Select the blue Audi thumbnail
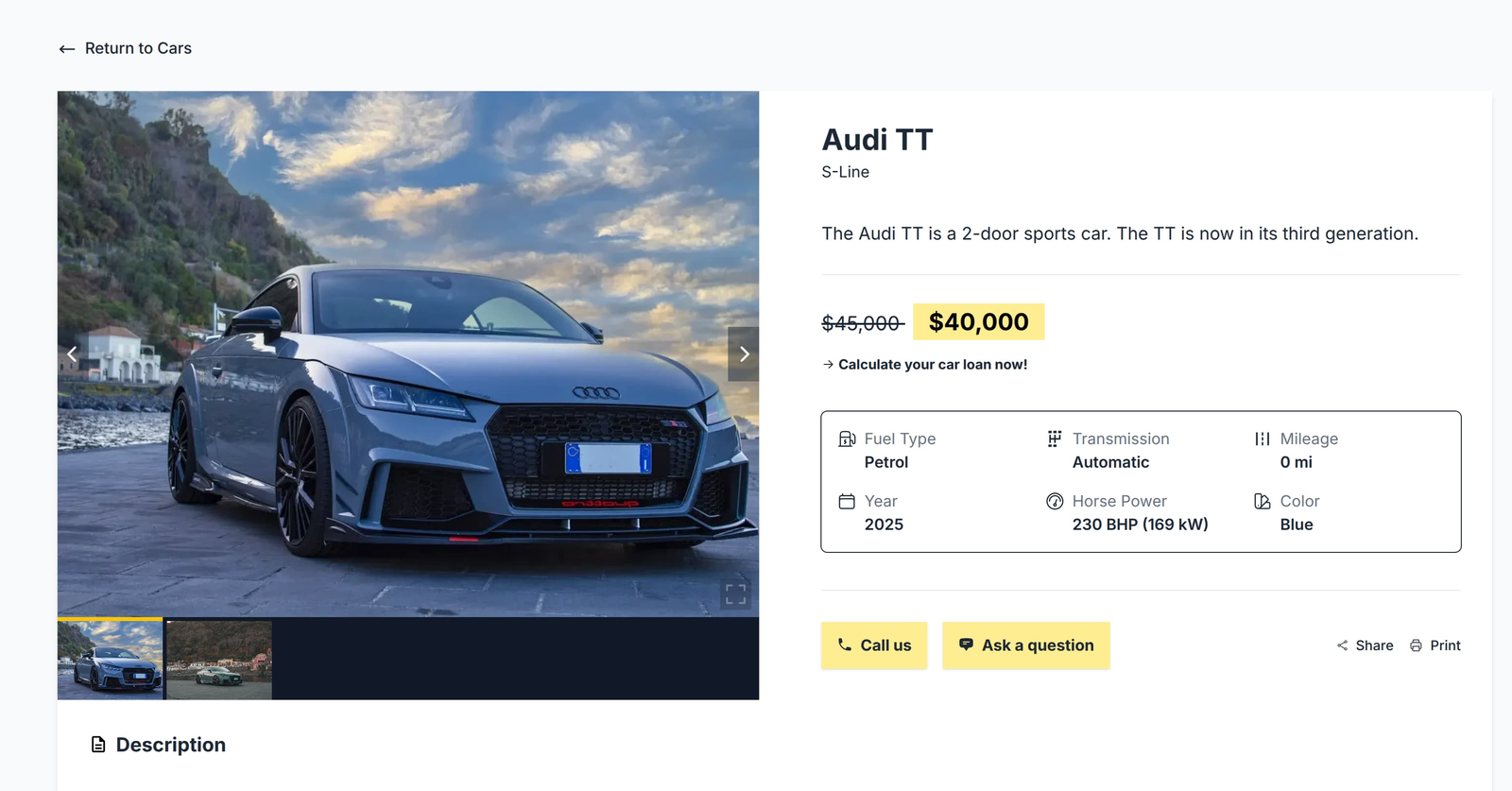 click(x=111, y=659)
